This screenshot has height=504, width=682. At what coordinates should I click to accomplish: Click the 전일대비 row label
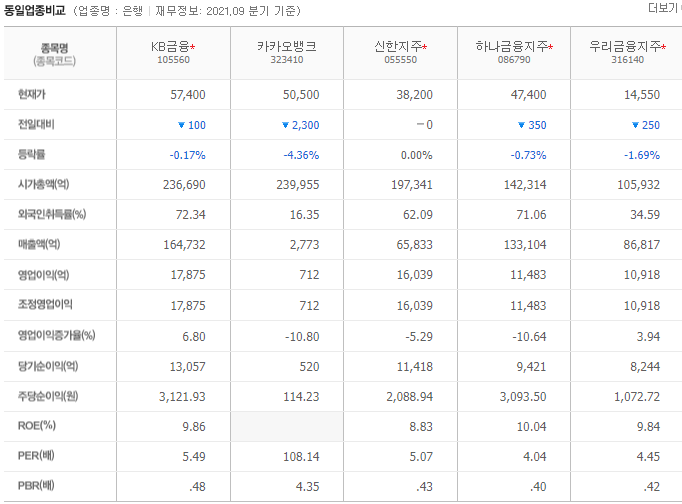pyautogui.click(x=36, y=124)
